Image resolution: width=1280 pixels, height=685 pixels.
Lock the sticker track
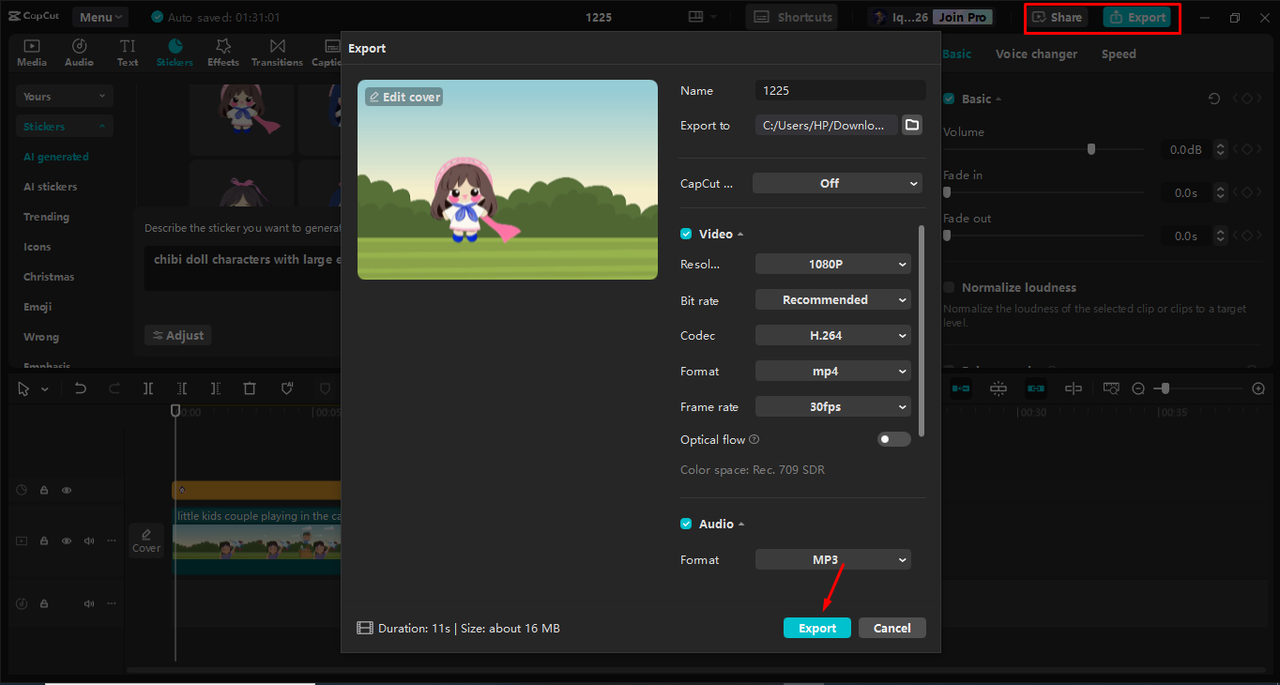click(44, 490)
